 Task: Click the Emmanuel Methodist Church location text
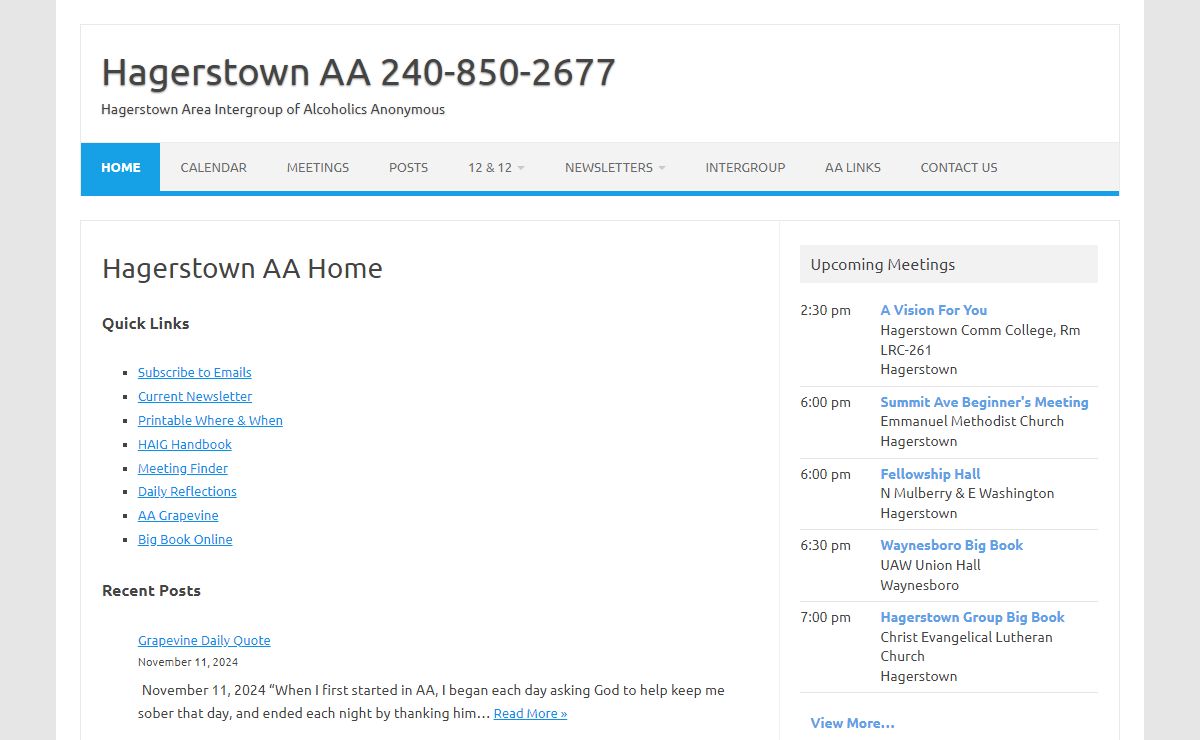pos(972,421)
